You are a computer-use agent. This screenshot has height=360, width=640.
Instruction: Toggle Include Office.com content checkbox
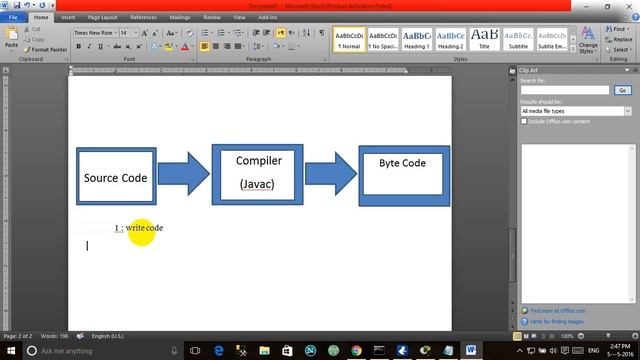(524, 121)
